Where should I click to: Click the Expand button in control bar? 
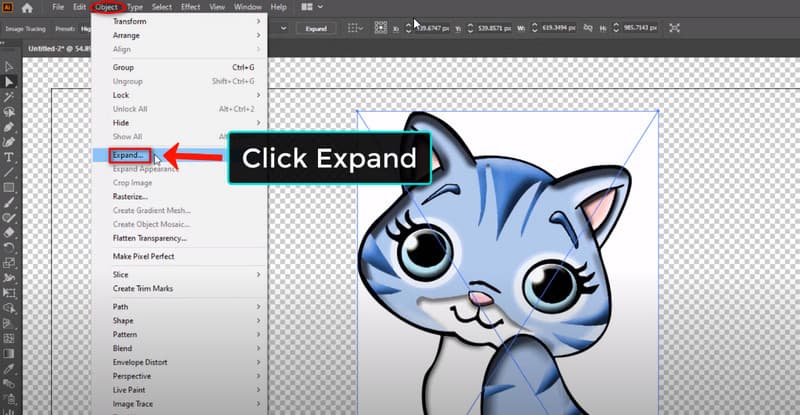316,29
